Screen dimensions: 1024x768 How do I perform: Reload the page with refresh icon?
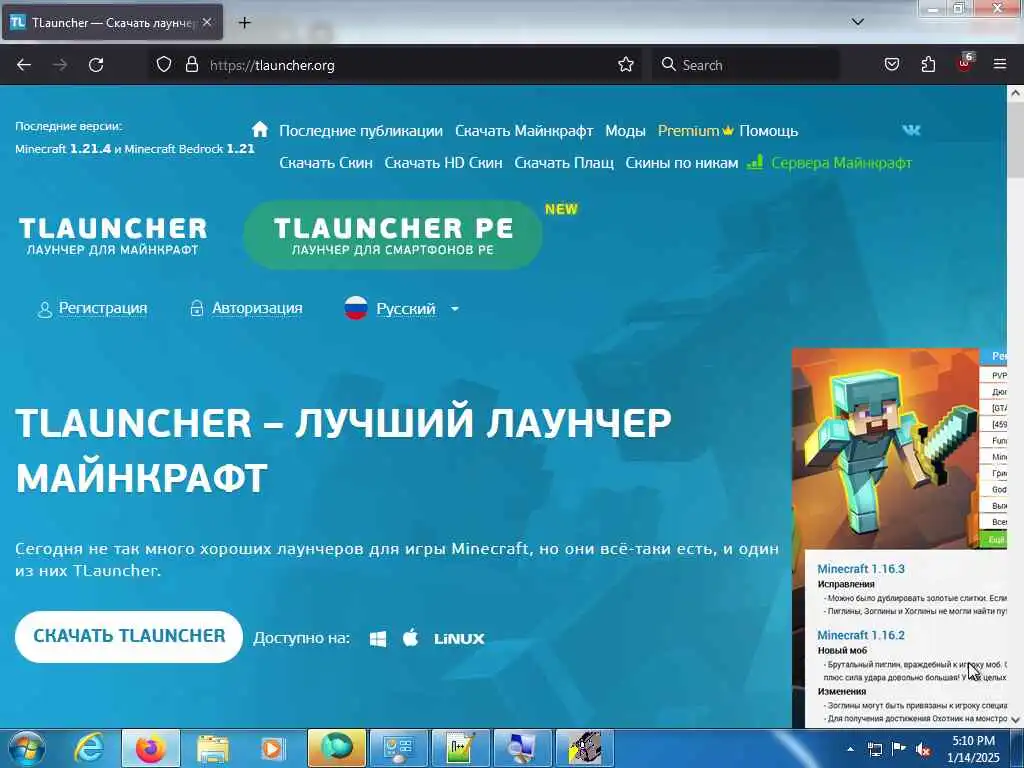click(x=96, y=65)
